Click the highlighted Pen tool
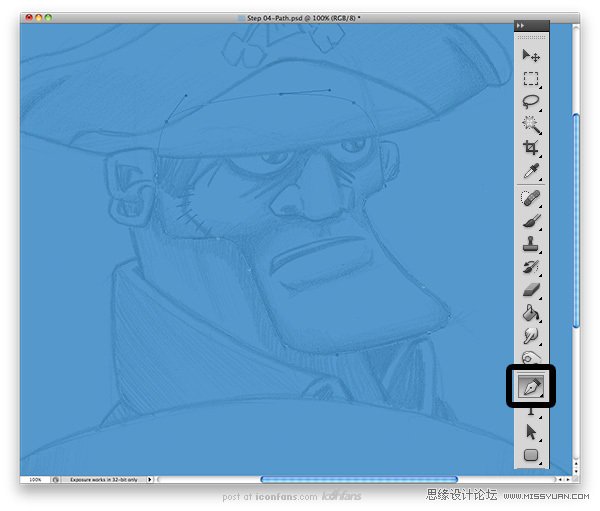The width and height of the screenshot is (600, 511). tap(531, 385)
